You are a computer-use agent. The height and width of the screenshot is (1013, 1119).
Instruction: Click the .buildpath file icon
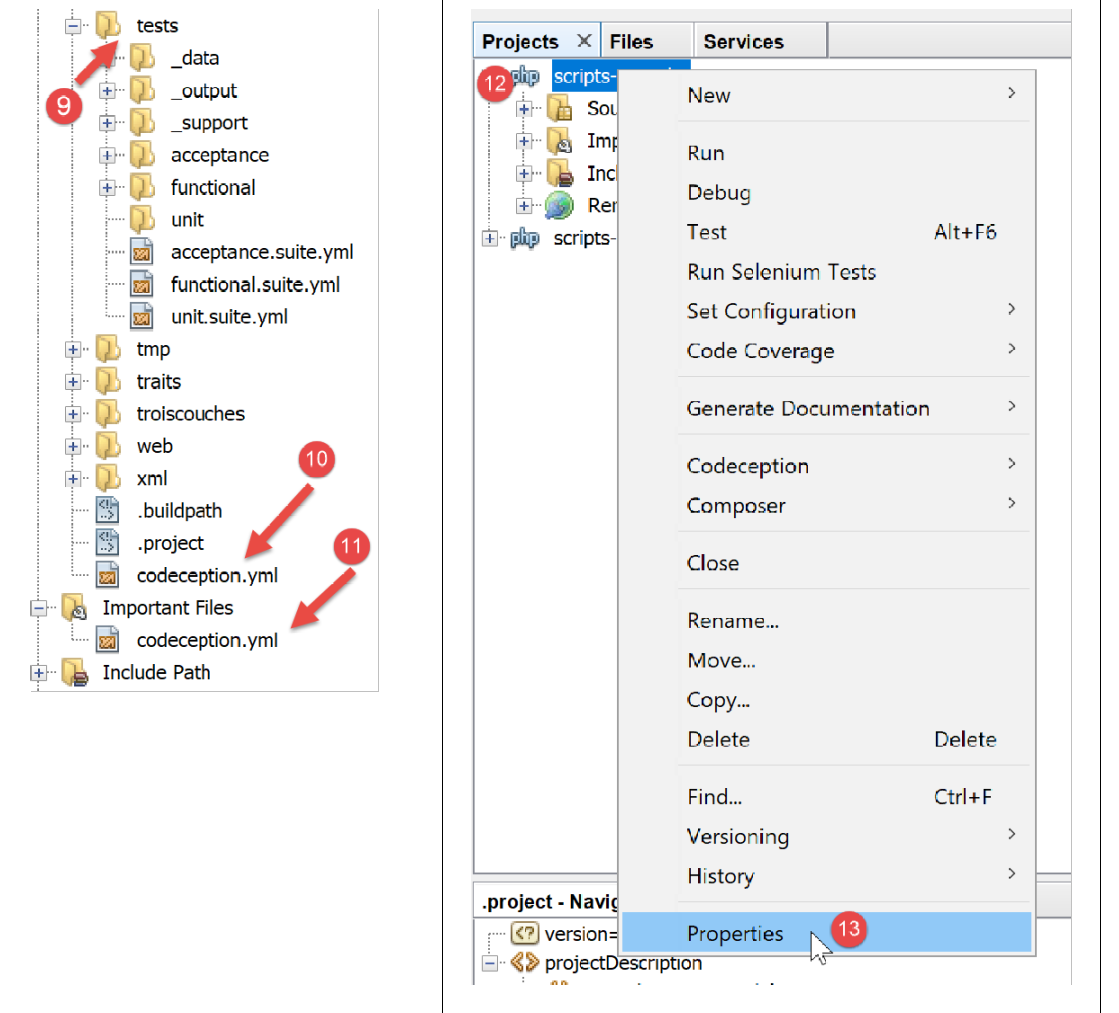click(108, 511)
